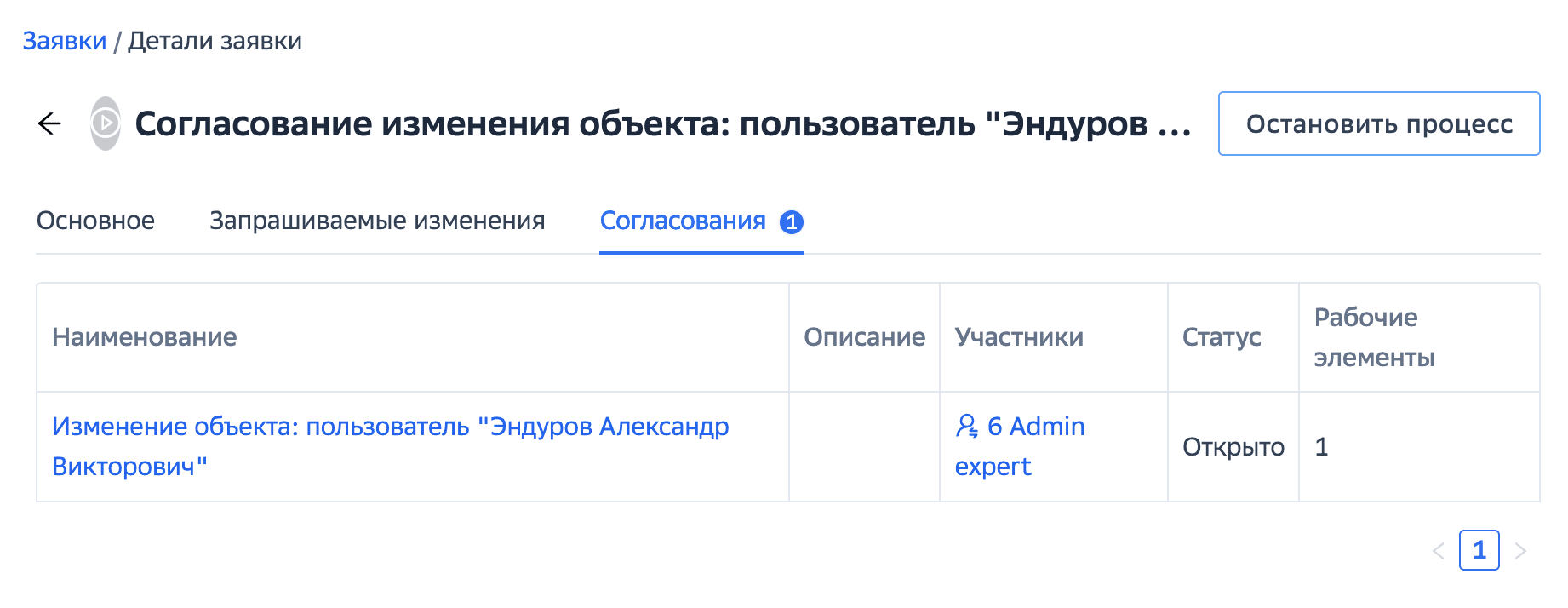The image size is (1568, 608).
Task: Switch to the Основное tab
Action: pos(95,221)
